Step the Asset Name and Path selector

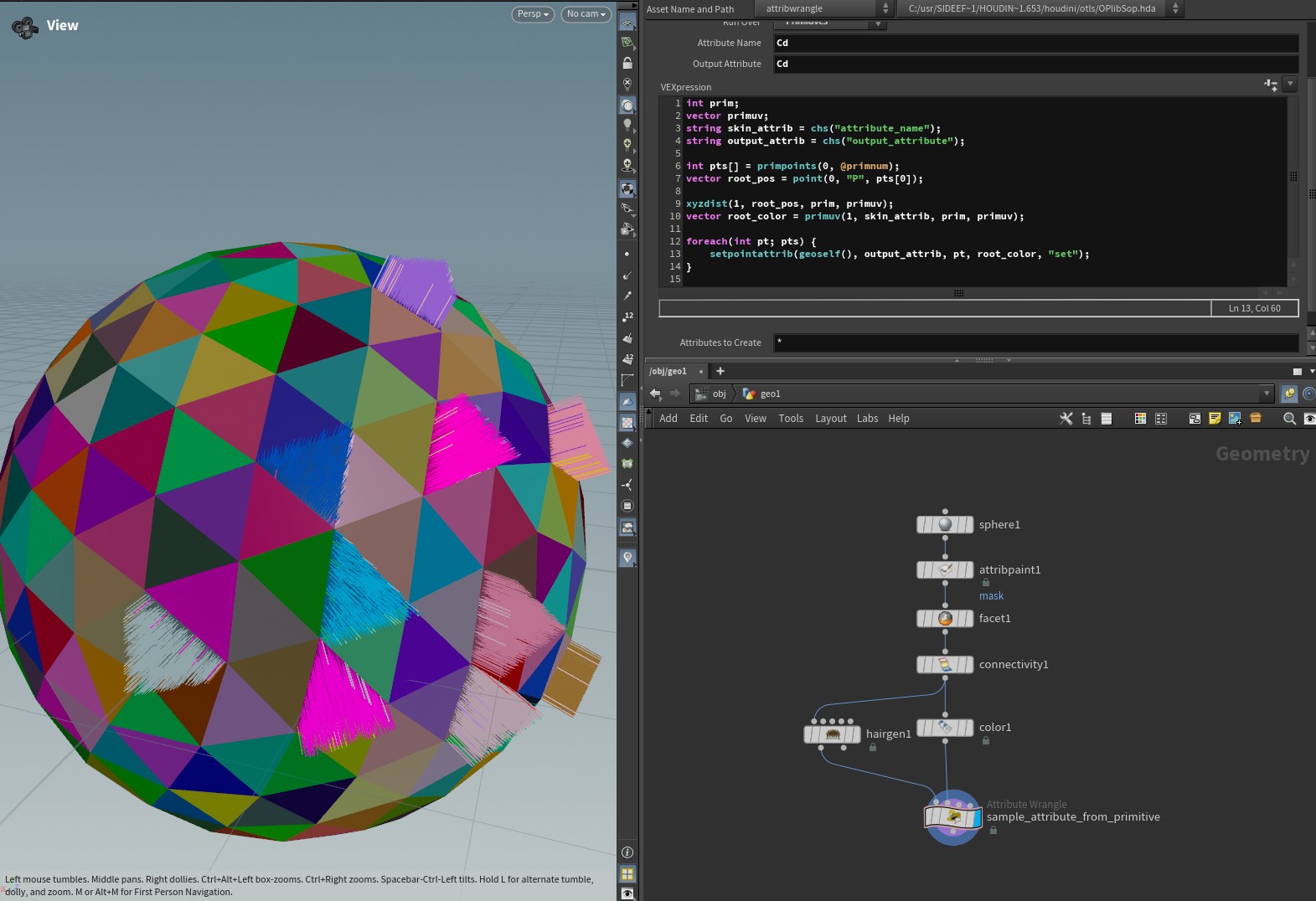(x=885, y=8)
